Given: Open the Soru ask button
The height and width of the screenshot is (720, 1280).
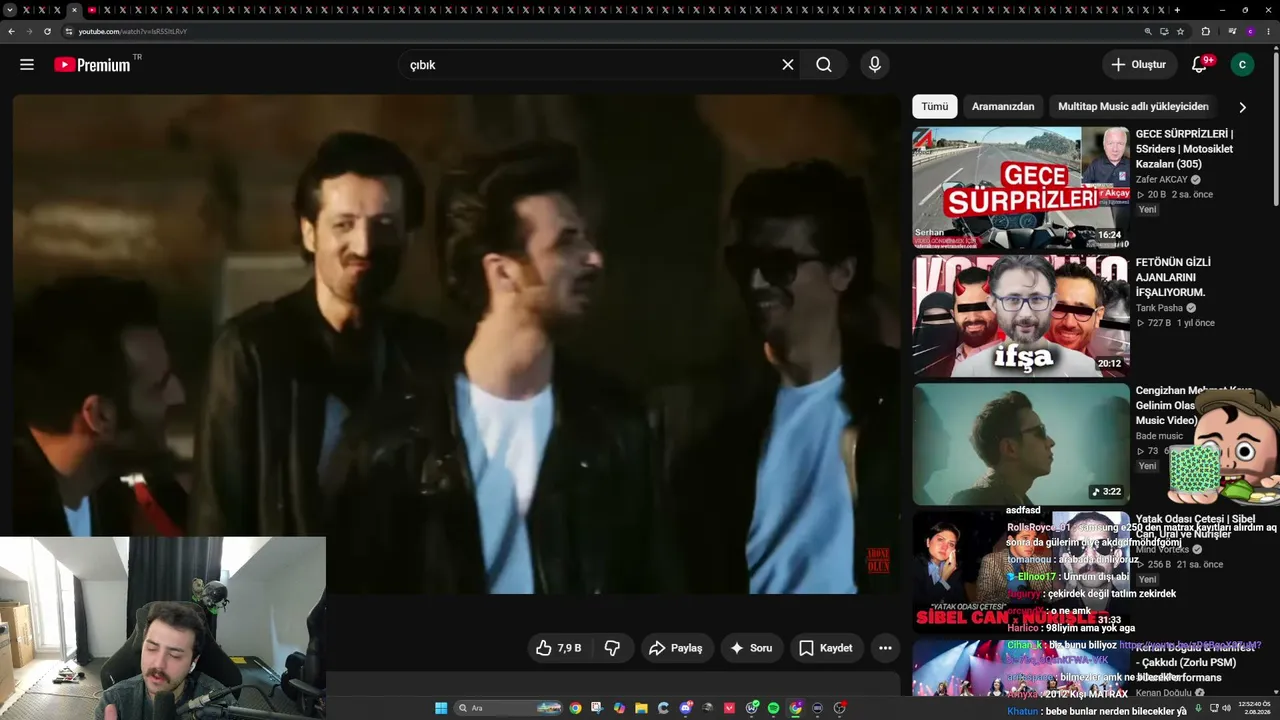Looking at the screenshot, I should (751, 648).
